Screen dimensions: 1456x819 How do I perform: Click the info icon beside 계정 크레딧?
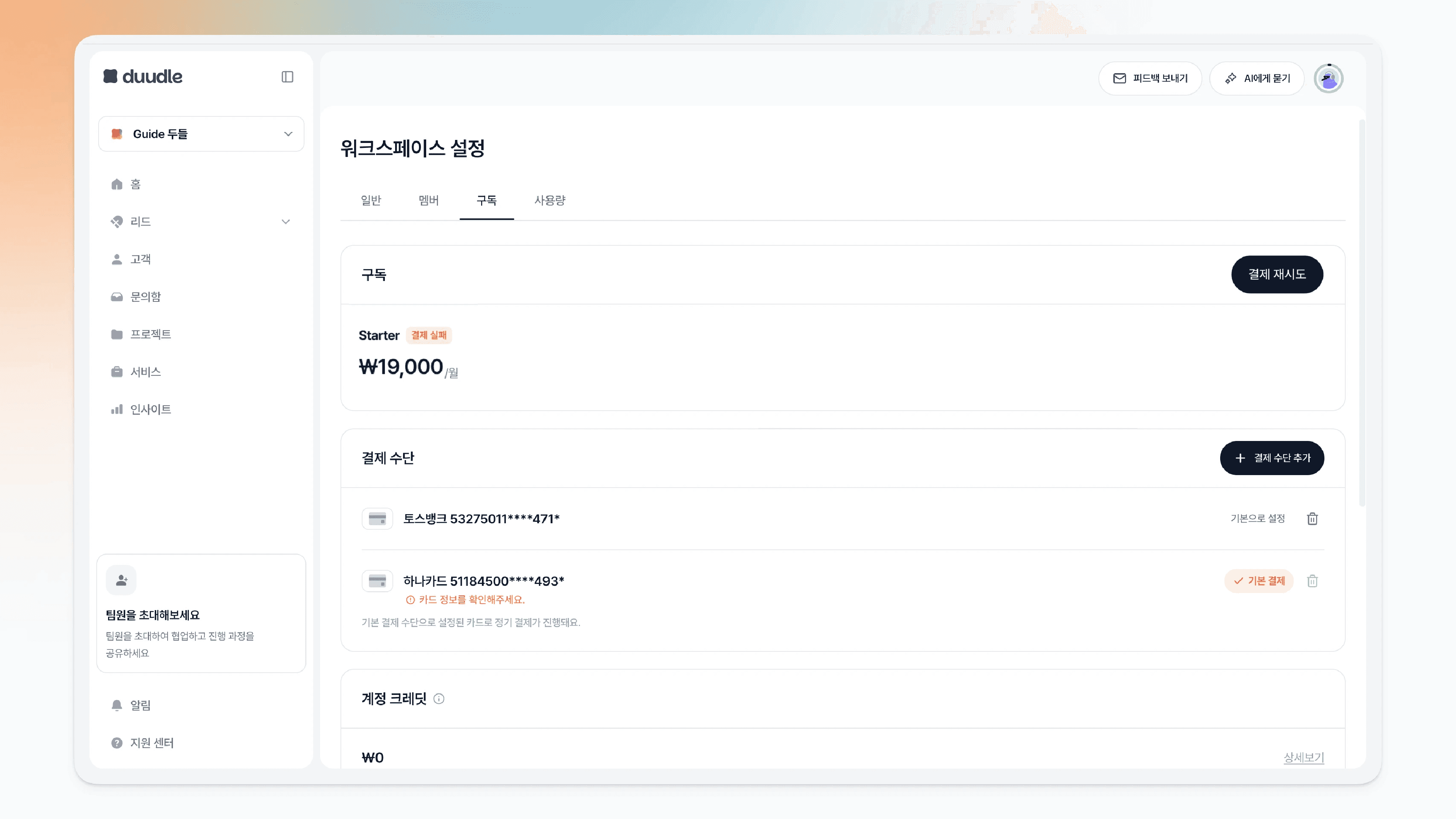[x=439, y=699]
